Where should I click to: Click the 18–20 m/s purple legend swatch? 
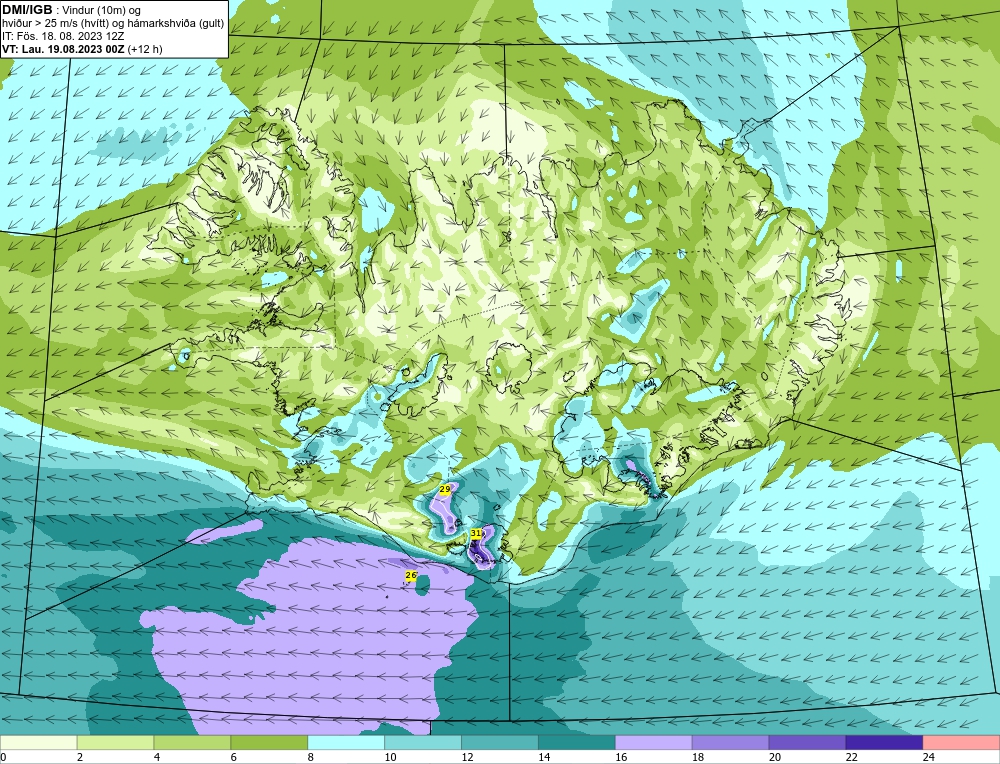[x=730, y=743]
